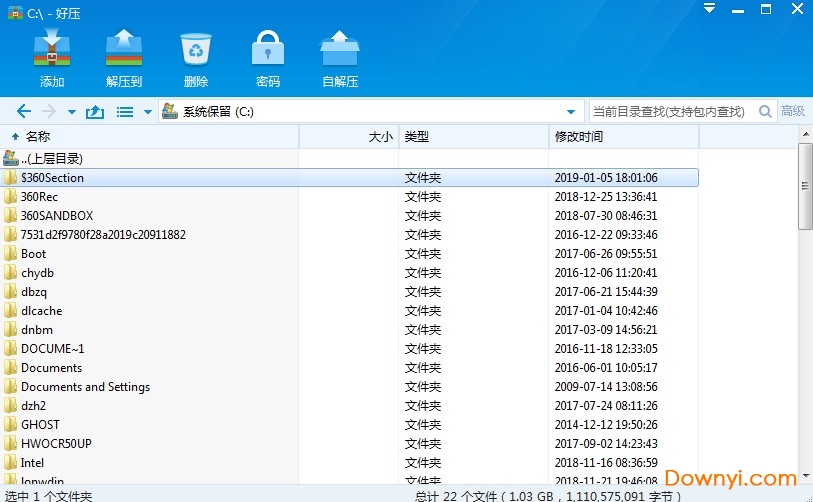Go back with the left arrow

click(24, 111)
